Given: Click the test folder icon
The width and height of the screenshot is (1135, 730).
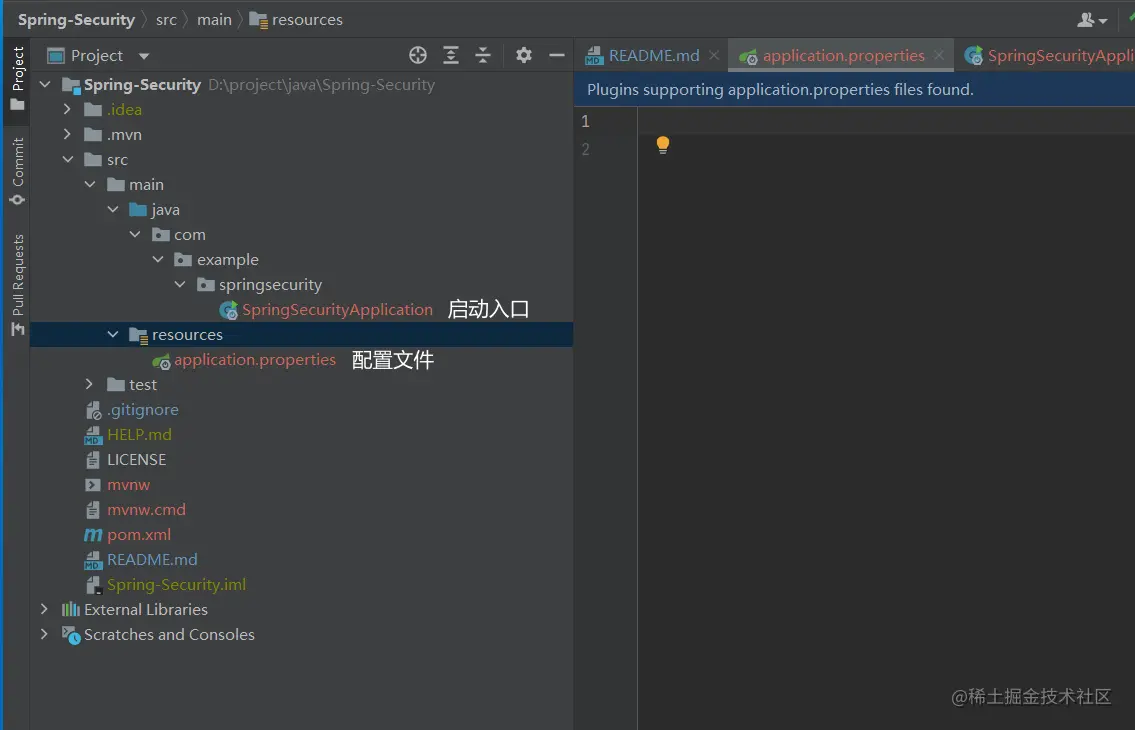Looking at the screenshot, I should [115, 385].
